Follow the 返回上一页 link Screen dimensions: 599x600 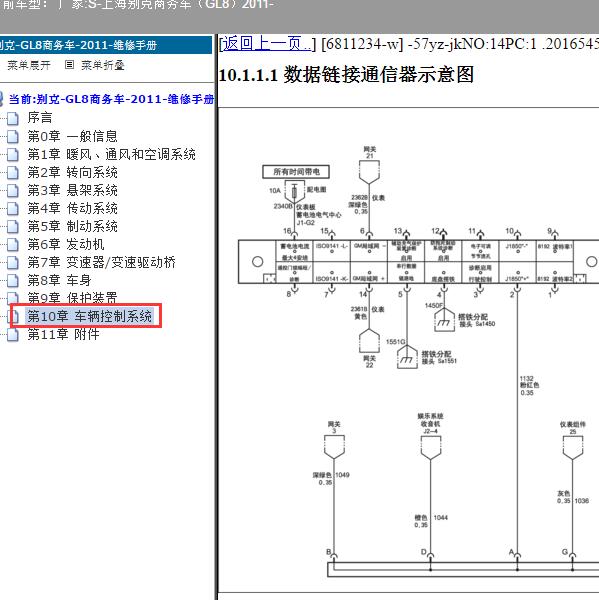tap(266, 44)
